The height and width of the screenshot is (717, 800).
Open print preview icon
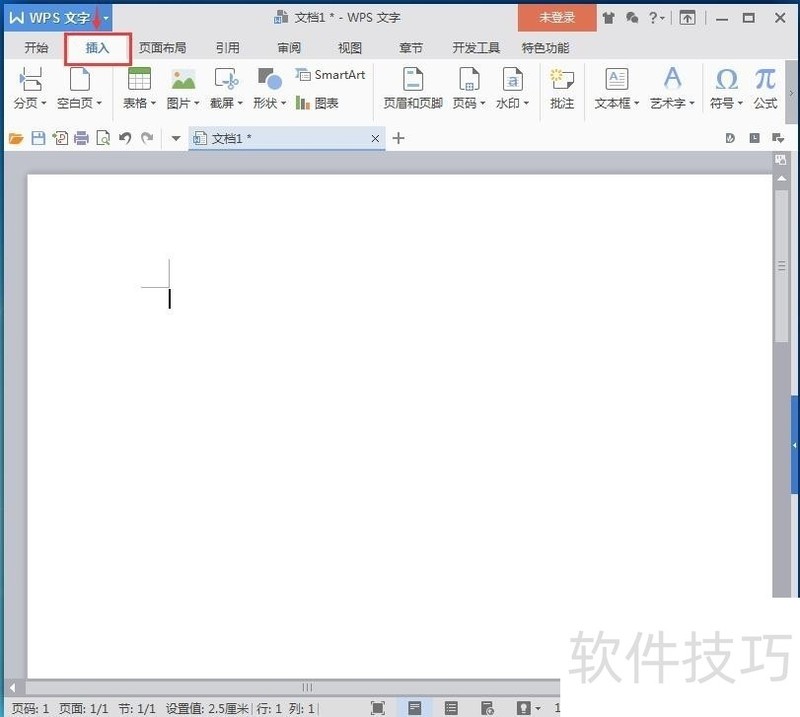tap(103, 138)
